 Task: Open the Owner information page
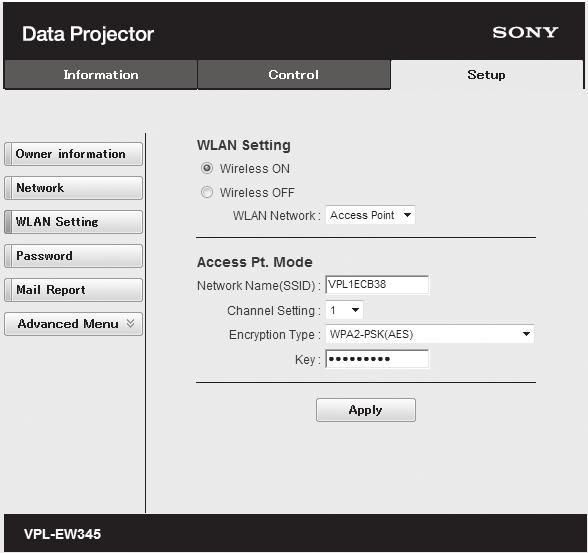(x=74, y=154)
